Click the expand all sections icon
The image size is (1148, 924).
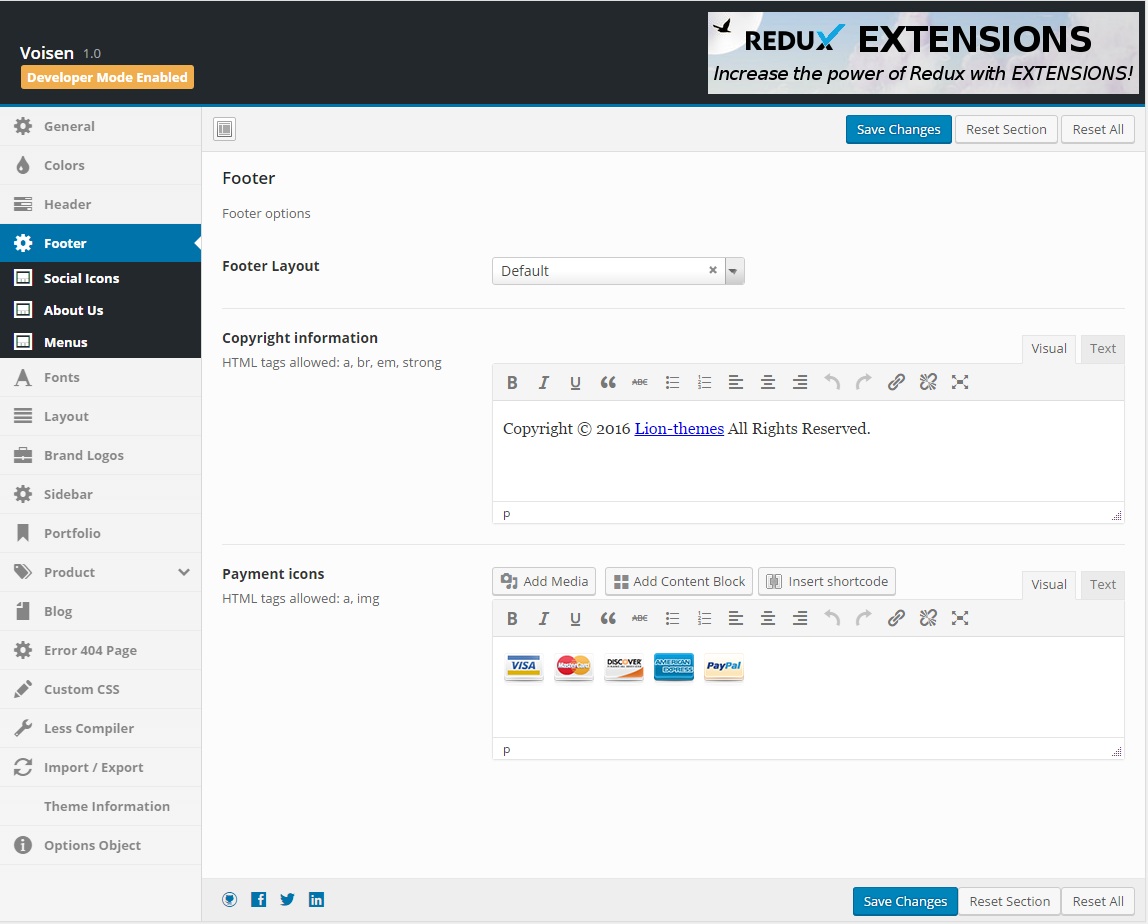(x=224, y=129)
